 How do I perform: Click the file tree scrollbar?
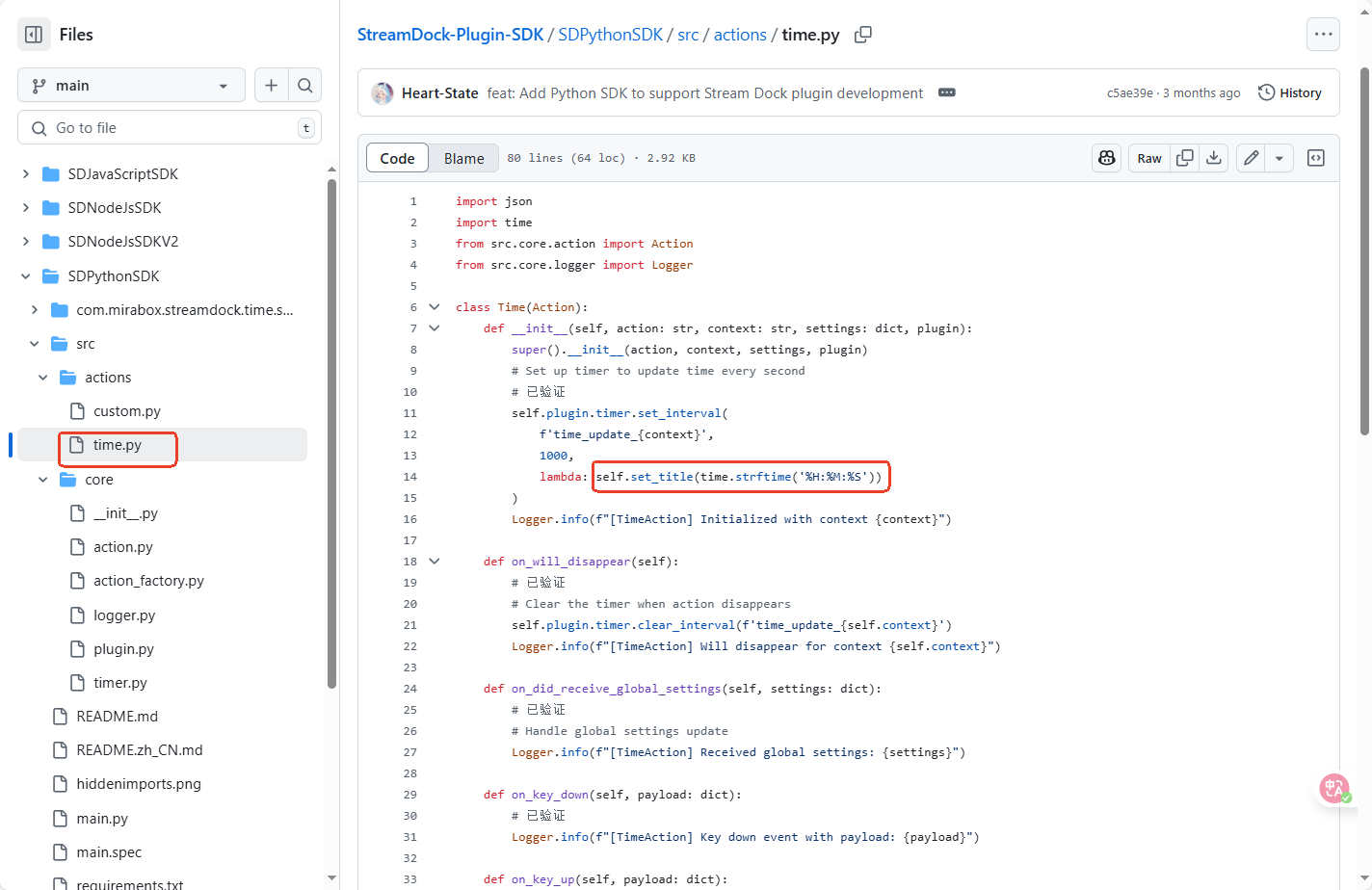(331, 433)
